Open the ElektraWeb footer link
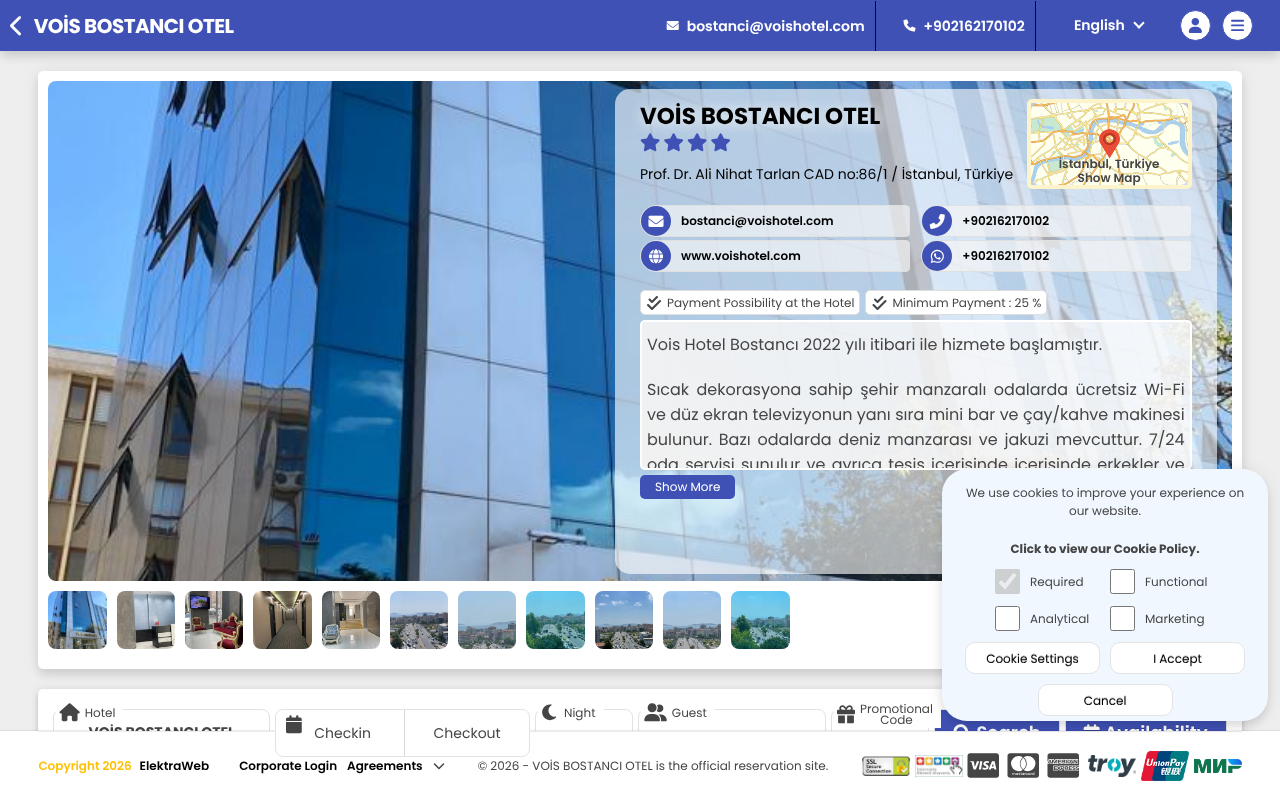 (x=174, y=766)
